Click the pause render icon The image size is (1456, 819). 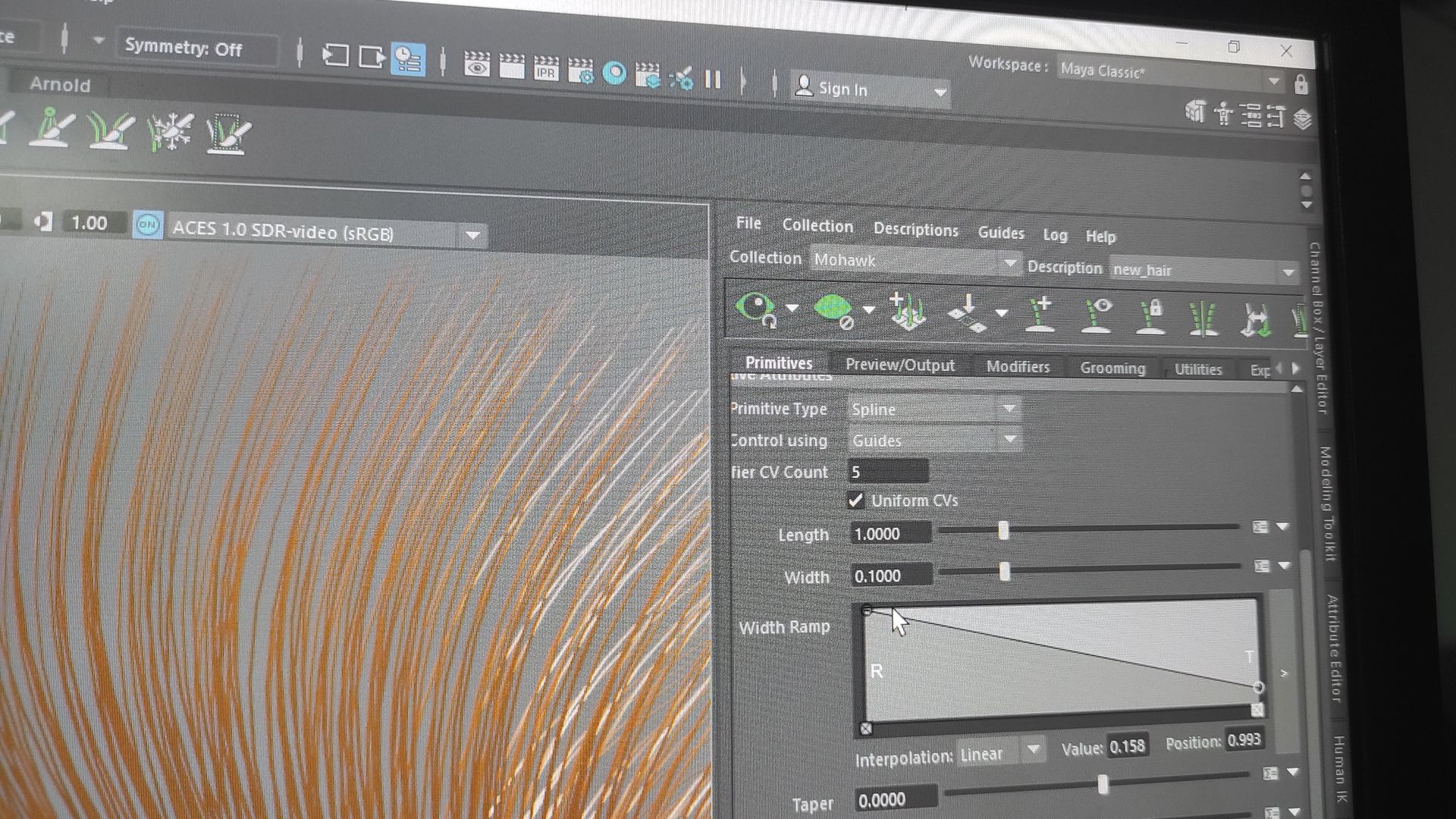point(713,79)
